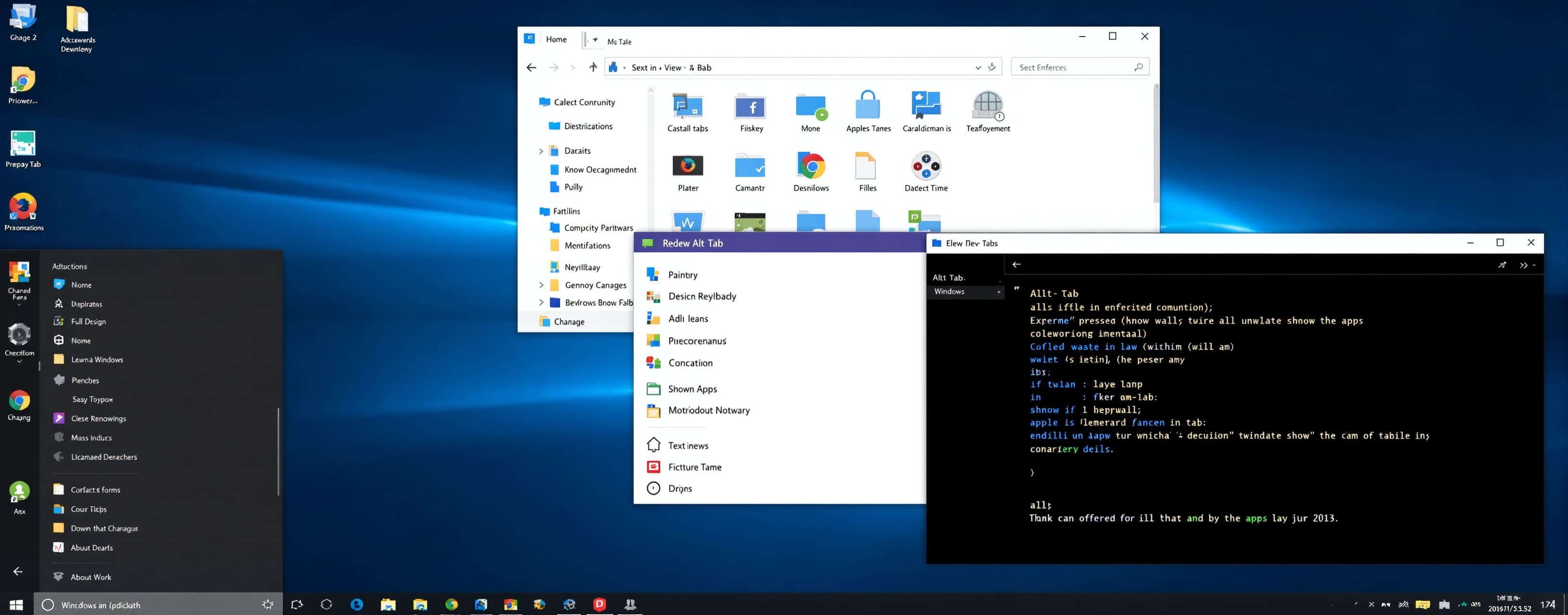
Task: Expand the overflow chevrons in Elew Nev Tabs
Action: coord(1524,265)
